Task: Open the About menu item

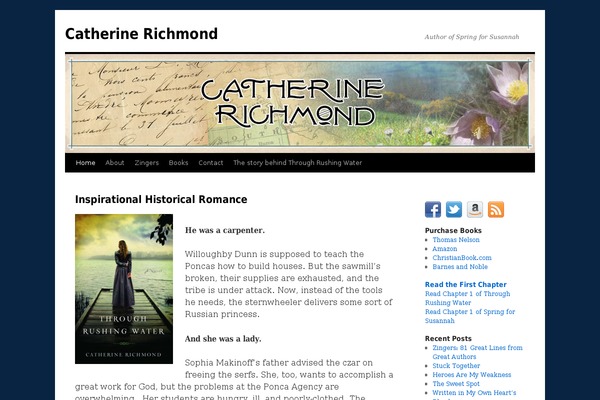Action: tap(115, 163)
